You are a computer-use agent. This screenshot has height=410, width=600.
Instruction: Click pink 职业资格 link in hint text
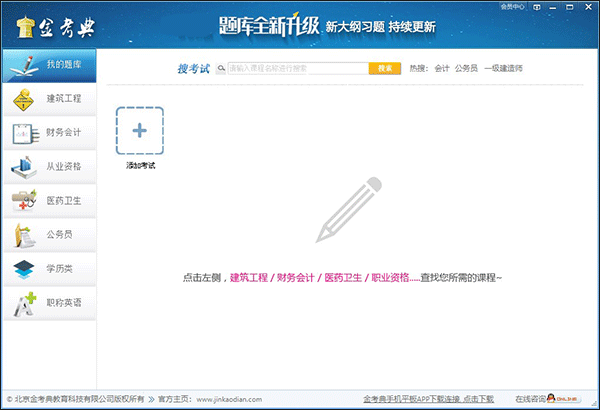click(x=390, y=278)
